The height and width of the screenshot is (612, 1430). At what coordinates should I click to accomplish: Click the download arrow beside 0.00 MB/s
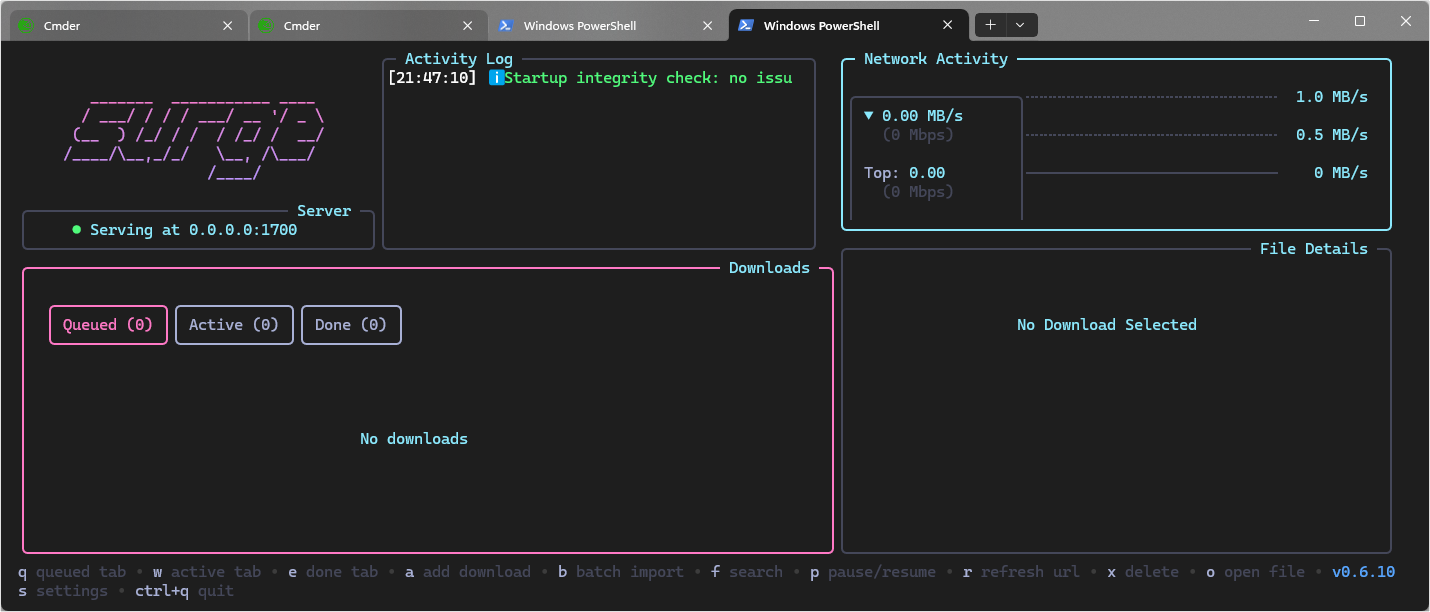pyautogui.click(x=868, y=116)
